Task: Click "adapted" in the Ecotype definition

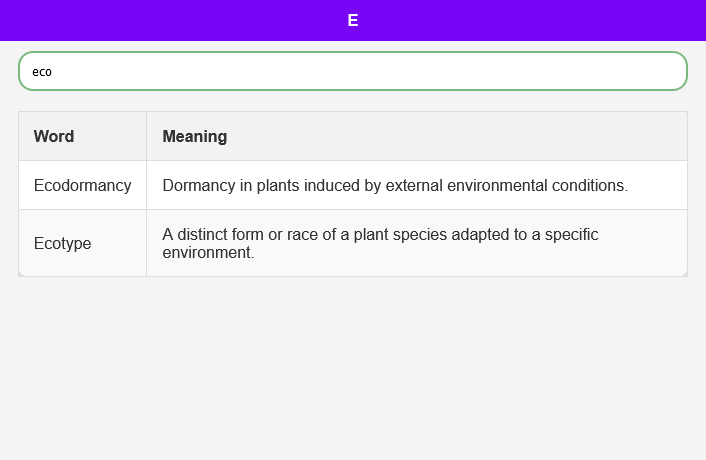Action: pyautogui.click(x=467, y=234)
